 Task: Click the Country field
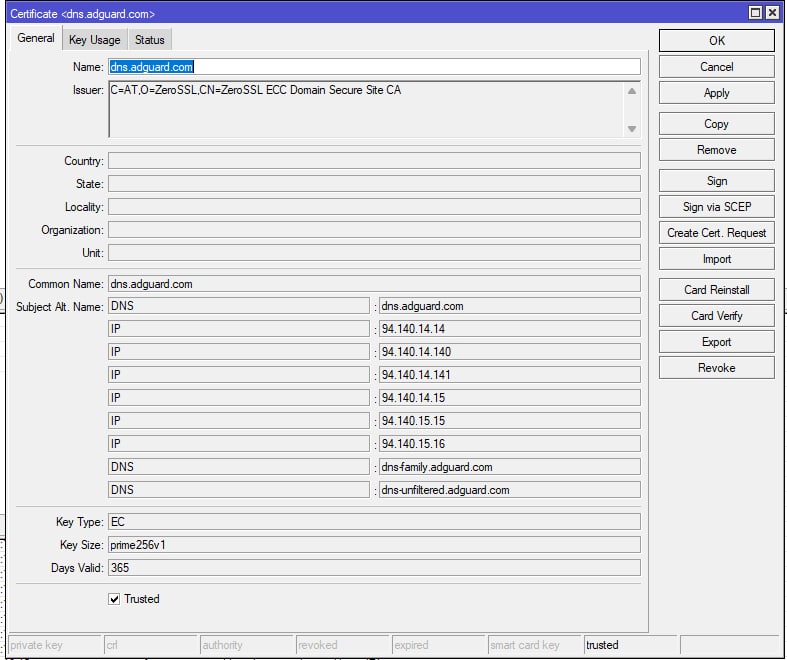tap(374, 161)
